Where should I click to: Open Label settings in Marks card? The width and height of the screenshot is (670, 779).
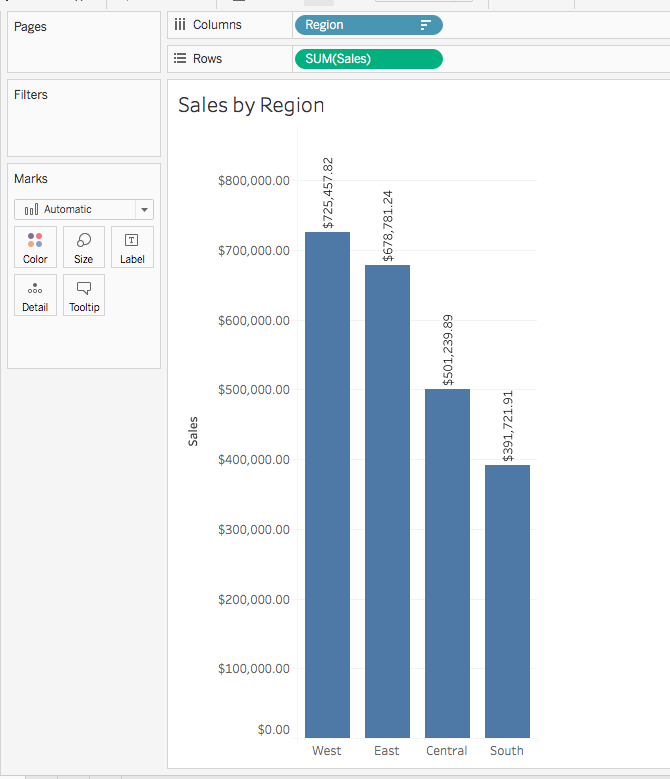tap(132, 247)
